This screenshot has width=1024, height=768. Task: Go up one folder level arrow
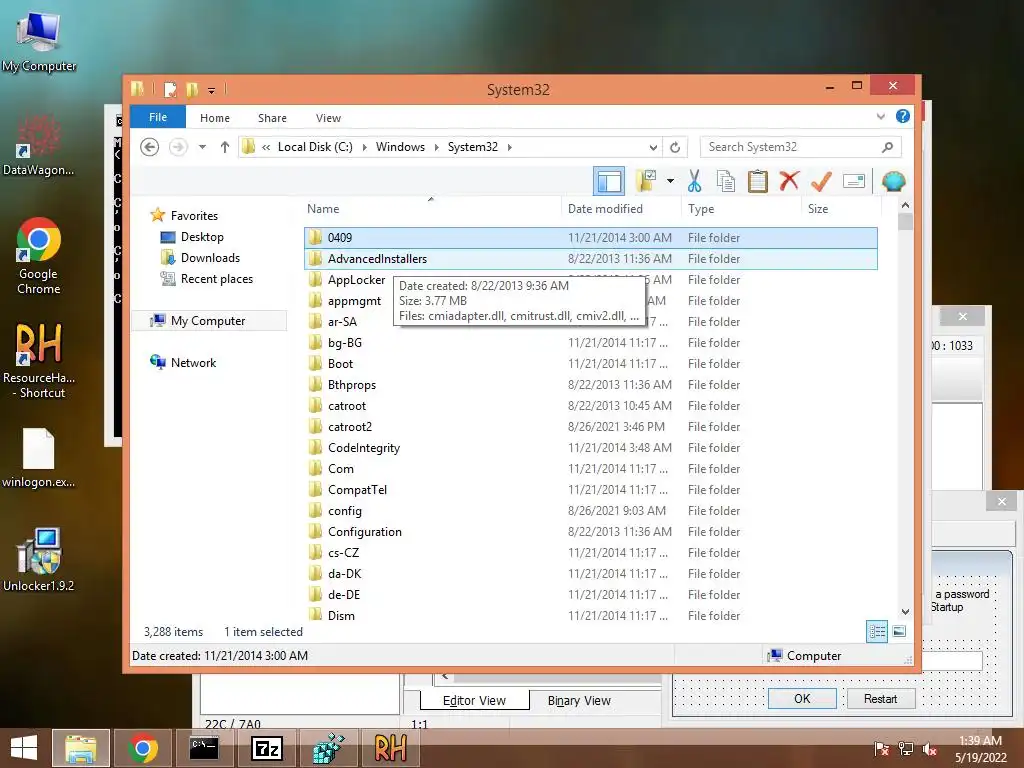[225, 147]
